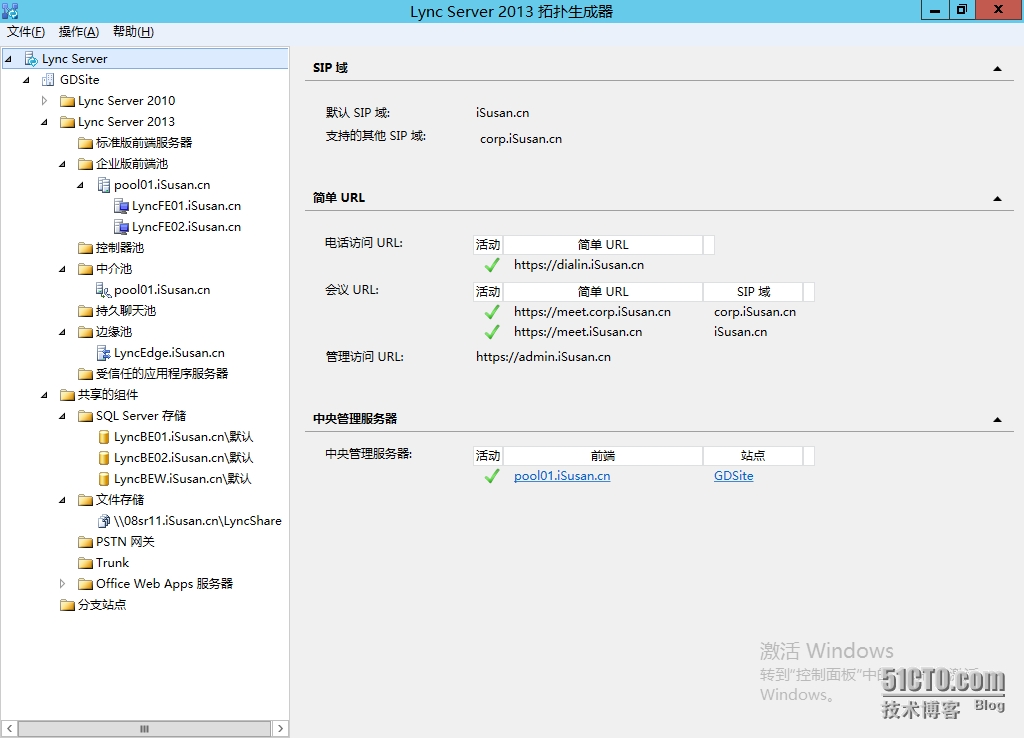The width and height of the screenshot is (1024, 738).
Task: Click the https://admin.iSusan.cn value
Action: [543, 357]
